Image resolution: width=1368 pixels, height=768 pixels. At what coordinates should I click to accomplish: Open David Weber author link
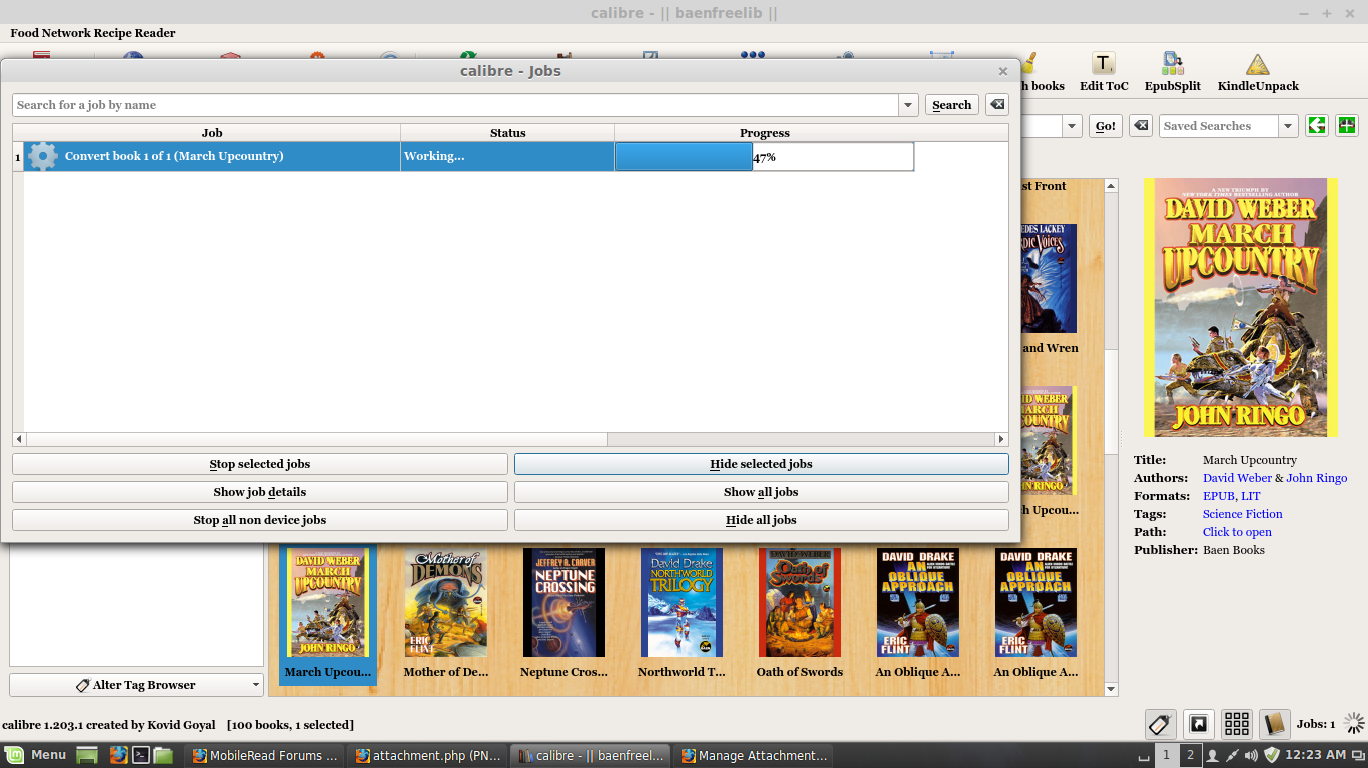click(1237, 478)
